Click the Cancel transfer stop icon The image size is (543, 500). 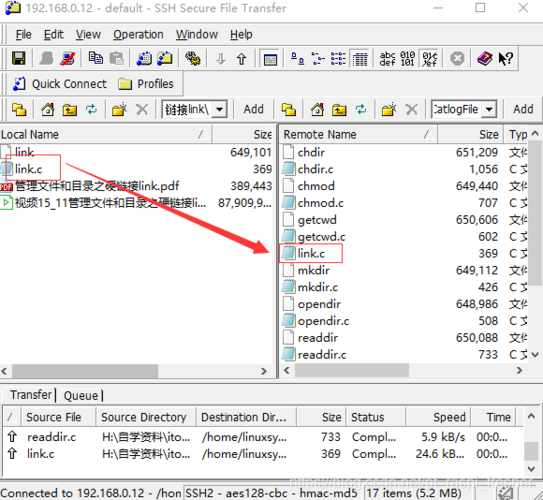pos(457,58)
